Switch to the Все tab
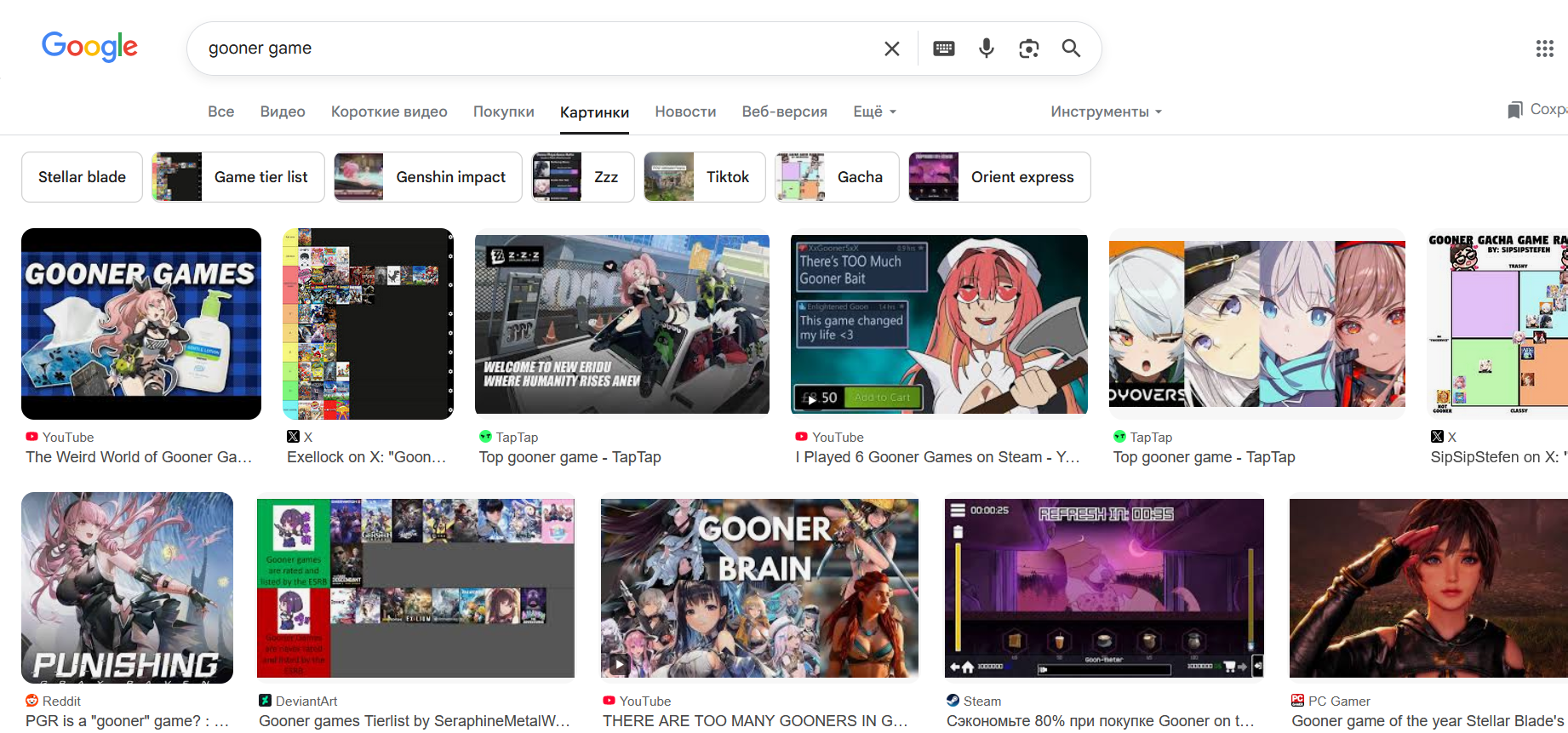The width and height of the screenshot is (1568, 733). click(220, 112)
